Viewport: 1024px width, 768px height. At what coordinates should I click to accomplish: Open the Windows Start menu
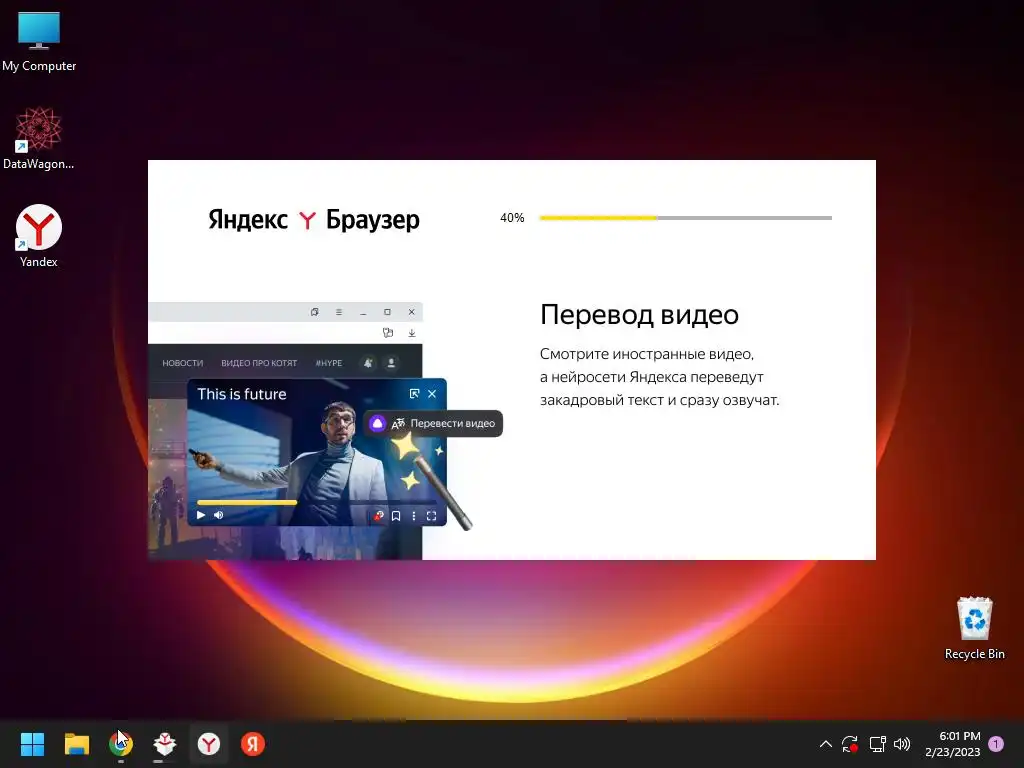pos(32,744)
